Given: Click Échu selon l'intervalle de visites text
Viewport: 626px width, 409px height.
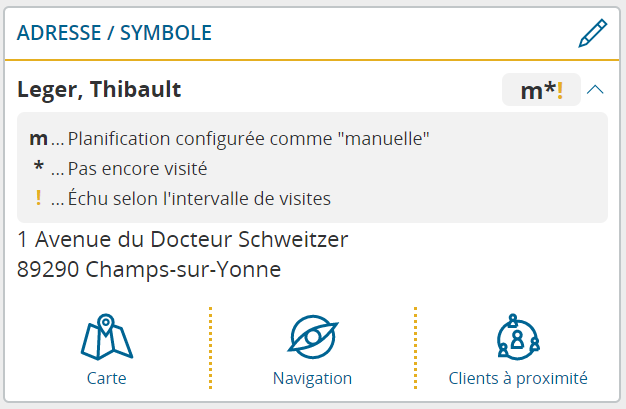Looking at the screenshot, I should 199,198.
